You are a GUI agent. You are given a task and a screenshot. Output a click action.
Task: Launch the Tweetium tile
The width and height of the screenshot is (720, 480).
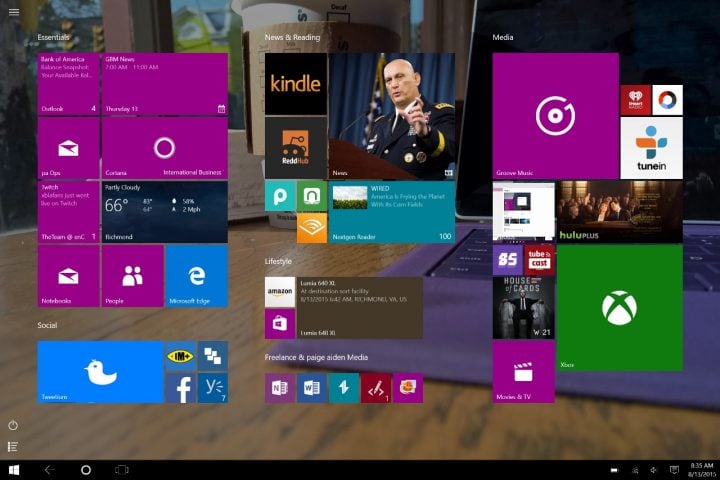point(100,372)
